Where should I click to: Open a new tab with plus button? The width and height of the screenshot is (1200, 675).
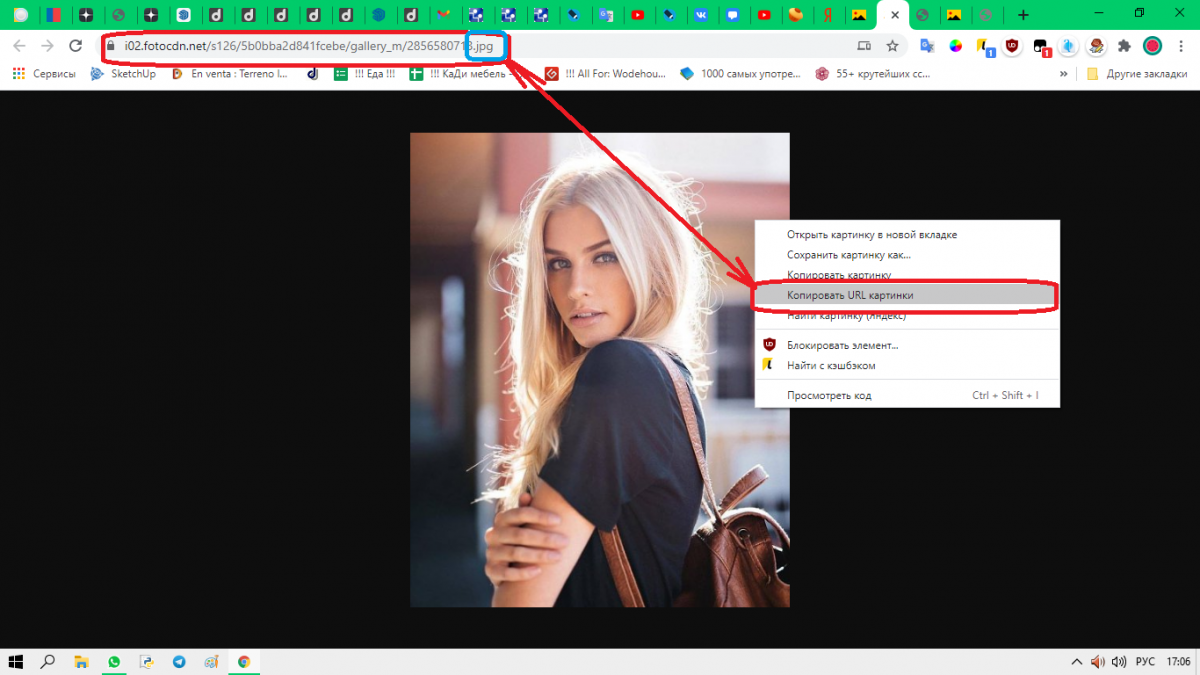coord(1022,15)
